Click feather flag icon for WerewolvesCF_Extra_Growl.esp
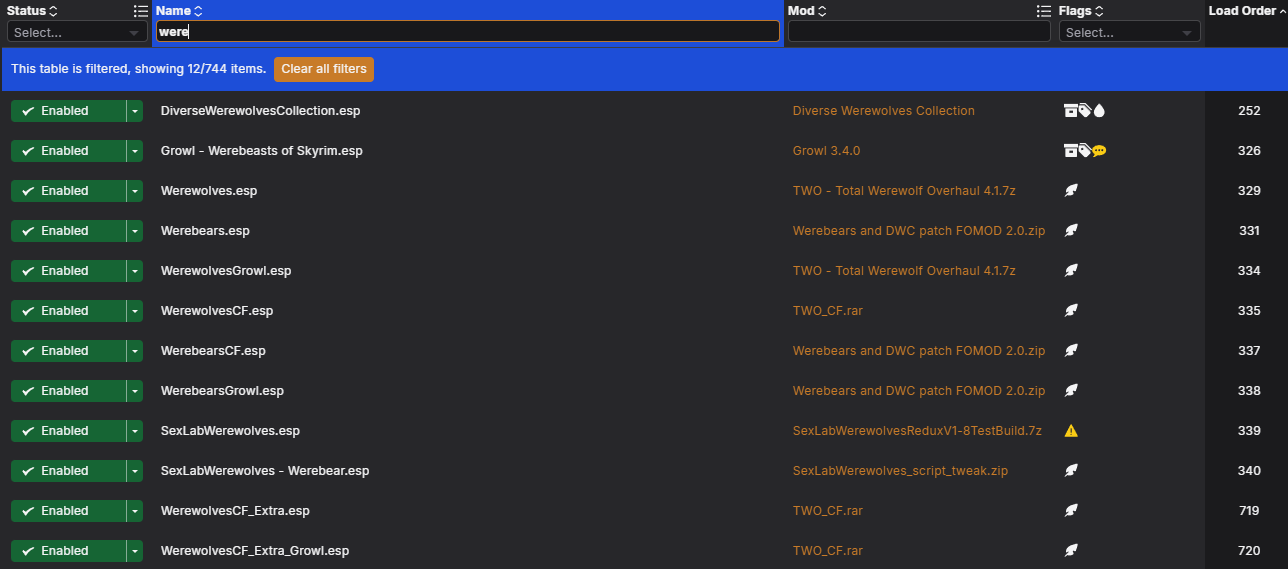The image size is (1288, 569). click(x=1071, y=551)
